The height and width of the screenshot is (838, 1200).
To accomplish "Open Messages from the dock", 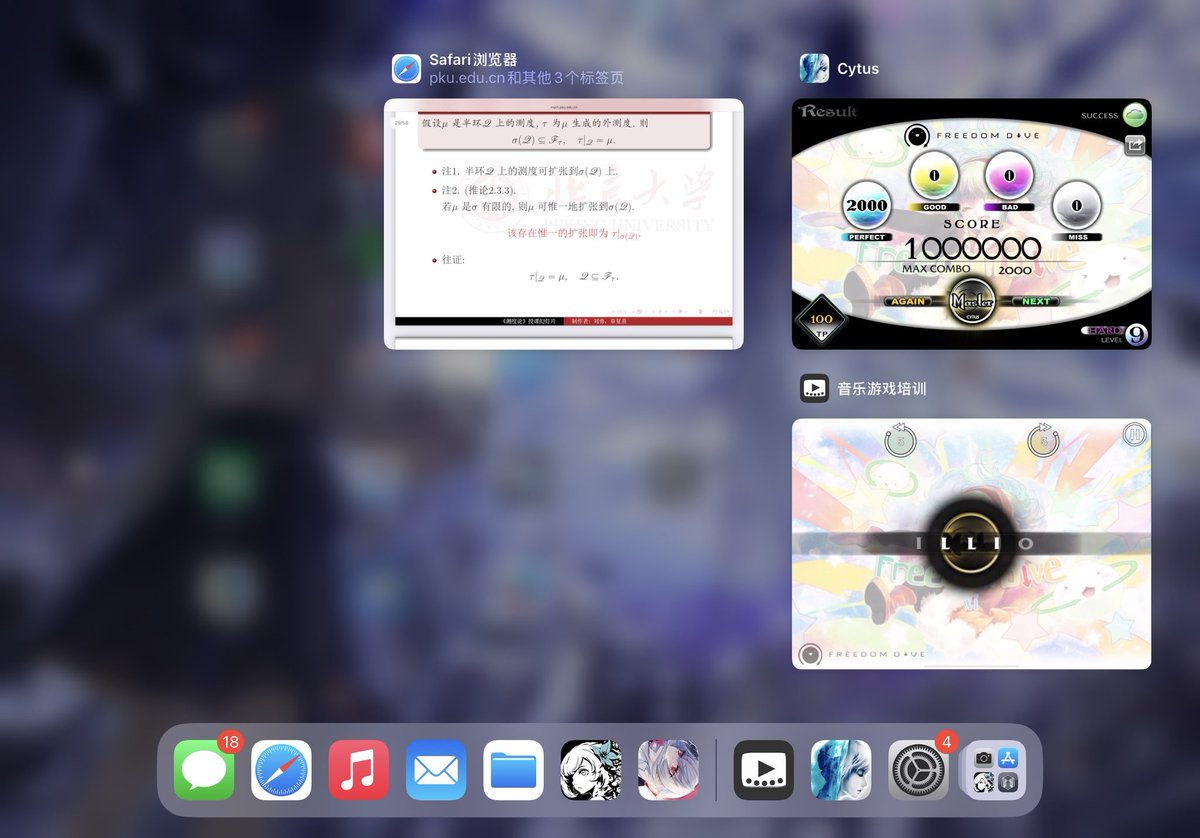I will coord(204,770).
